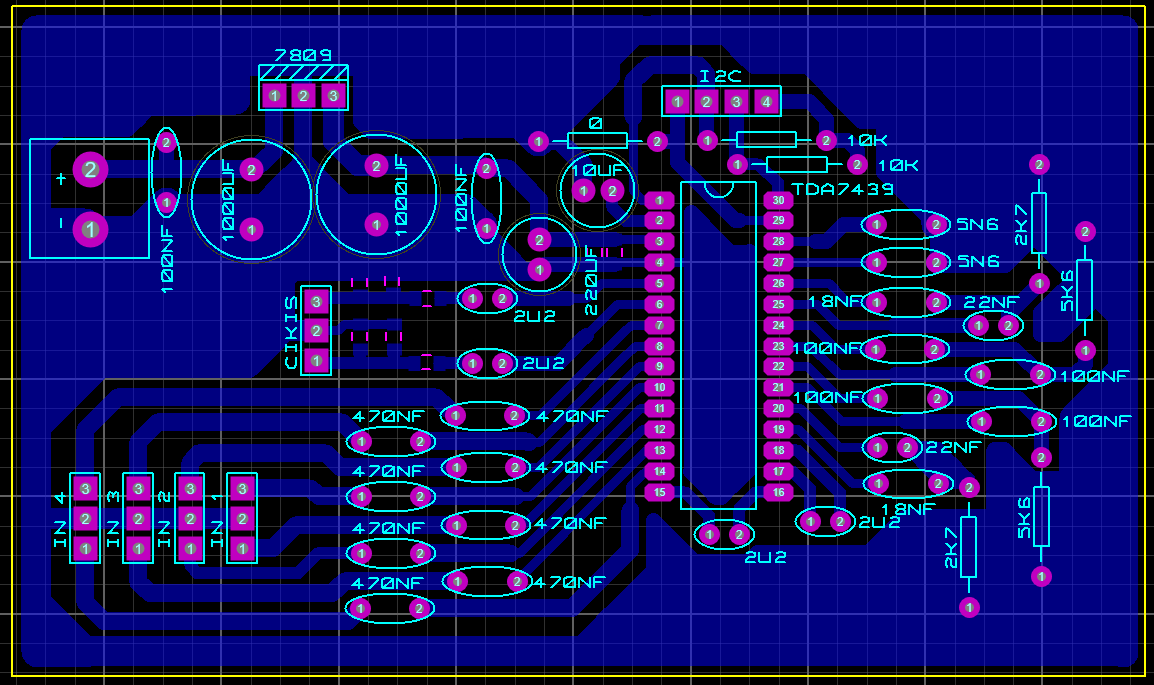Click pin 16 pad of the TDA7439

(x=778, y=491)
